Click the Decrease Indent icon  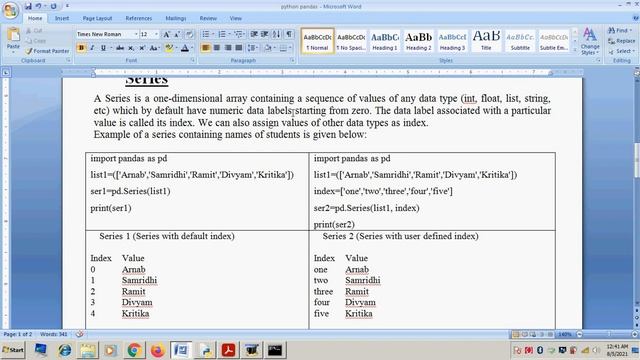[254, 34]
